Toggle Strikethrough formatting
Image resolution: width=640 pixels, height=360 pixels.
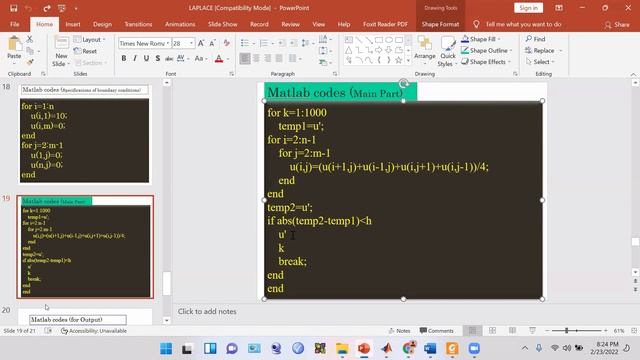(x=169, y=59)
